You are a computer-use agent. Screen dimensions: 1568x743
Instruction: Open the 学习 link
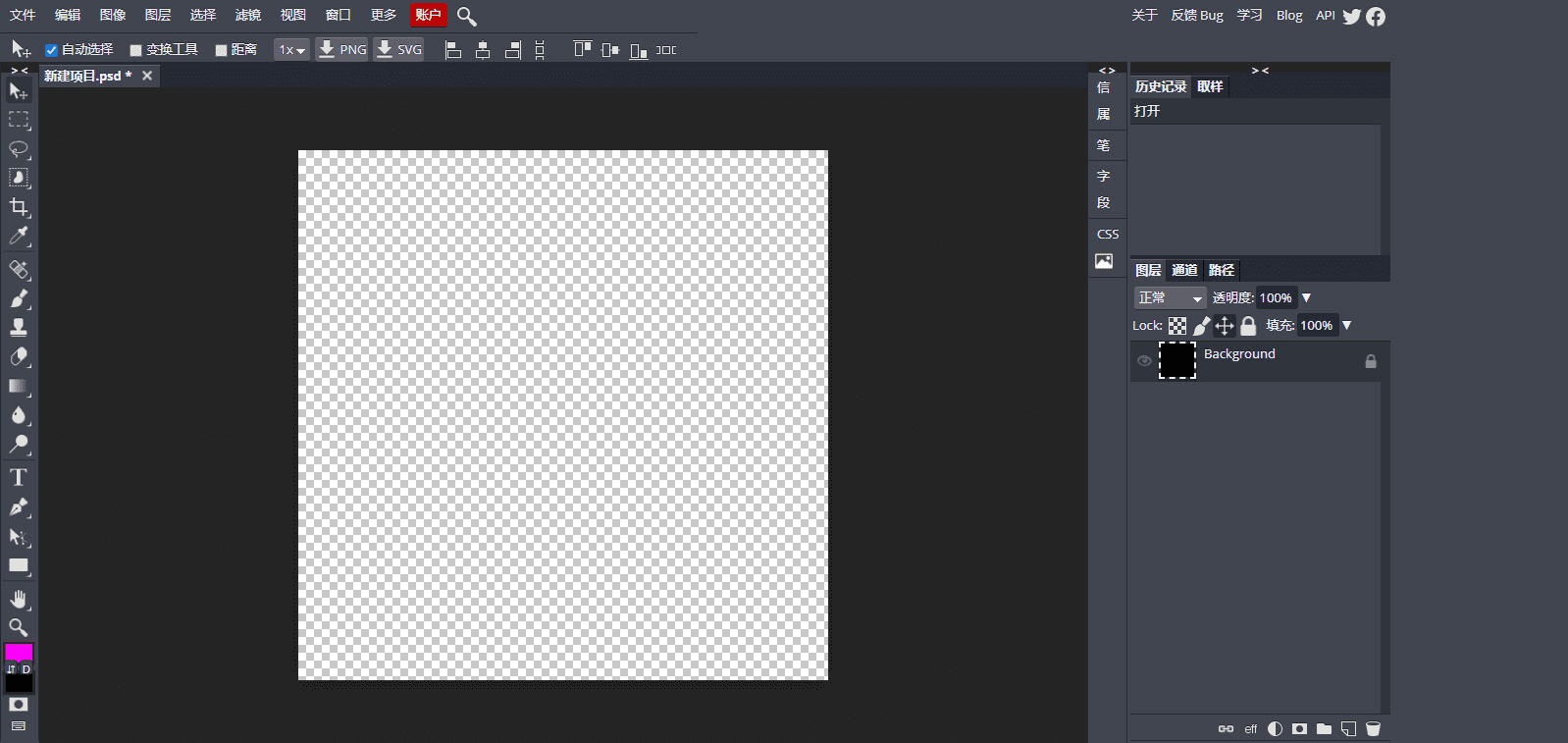[x=1249, y=15]
